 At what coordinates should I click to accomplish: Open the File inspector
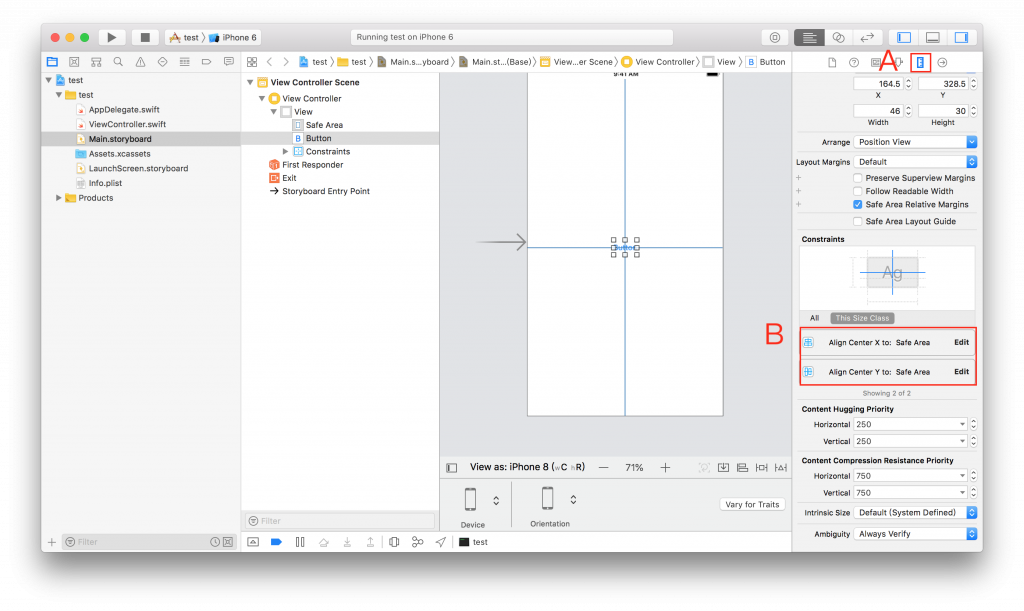coord(832,63)
